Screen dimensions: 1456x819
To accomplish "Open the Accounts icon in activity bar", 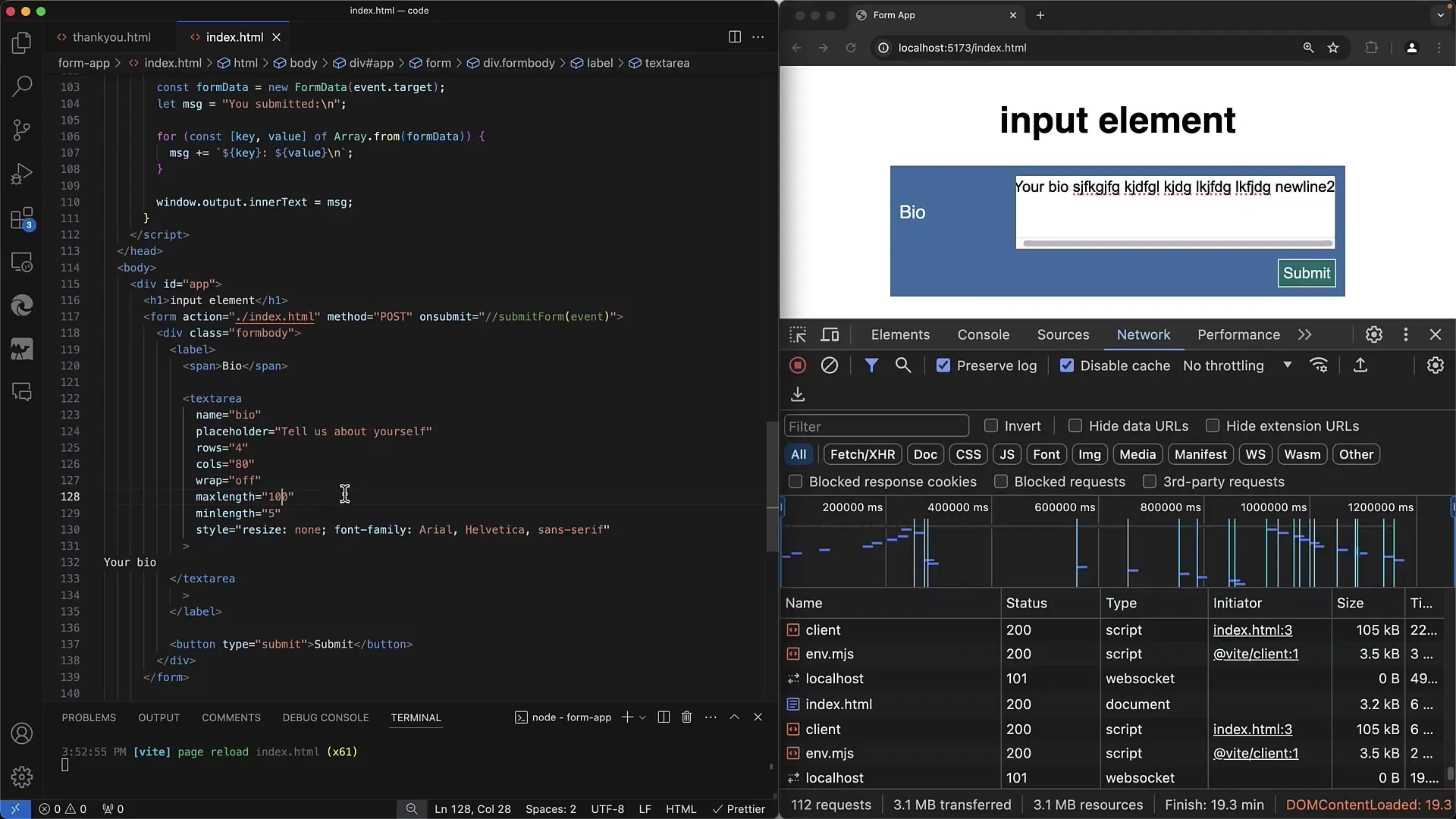I will [22, 733].
